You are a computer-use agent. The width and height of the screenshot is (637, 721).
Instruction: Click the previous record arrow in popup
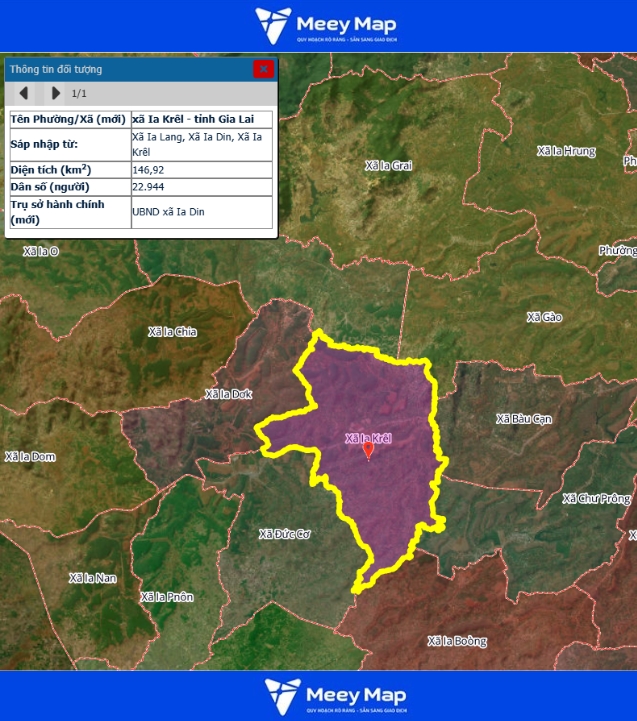(x=25, y=94)
